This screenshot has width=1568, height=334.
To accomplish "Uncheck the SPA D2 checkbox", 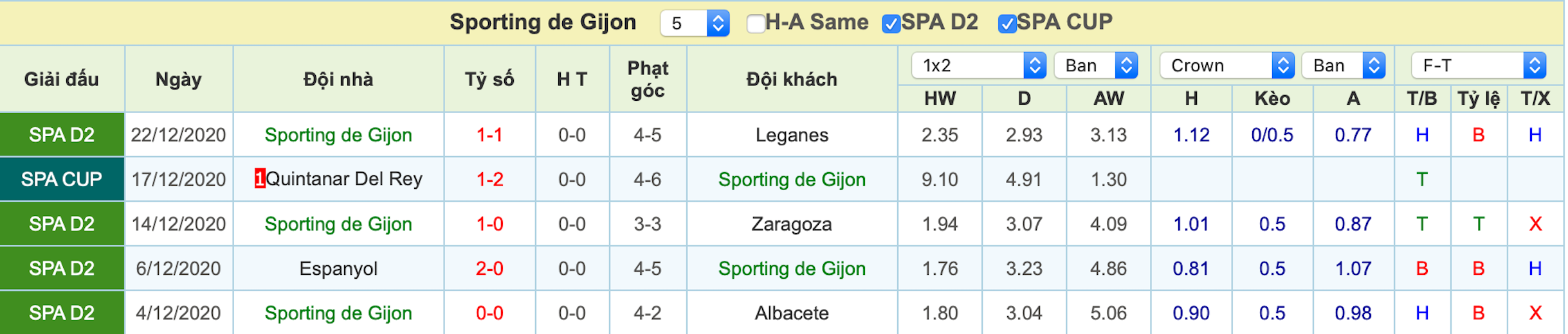I will point(891,24).
